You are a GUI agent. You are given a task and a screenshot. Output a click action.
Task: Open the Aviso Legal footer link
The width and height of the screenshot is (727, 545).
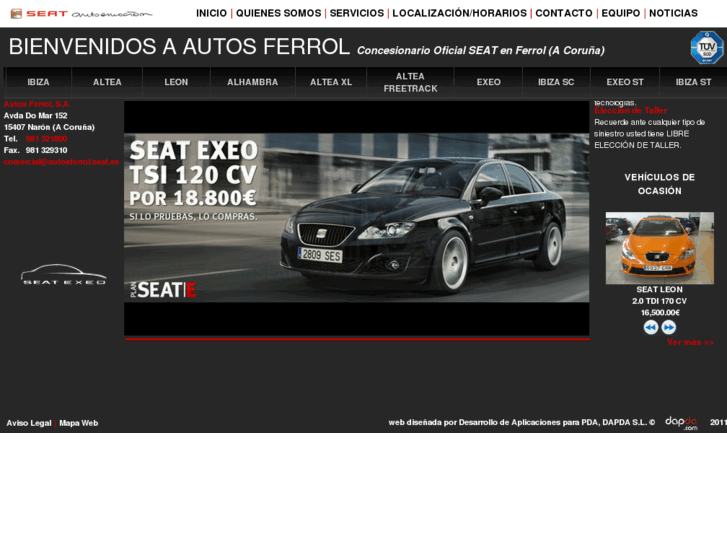coord(29,423)
